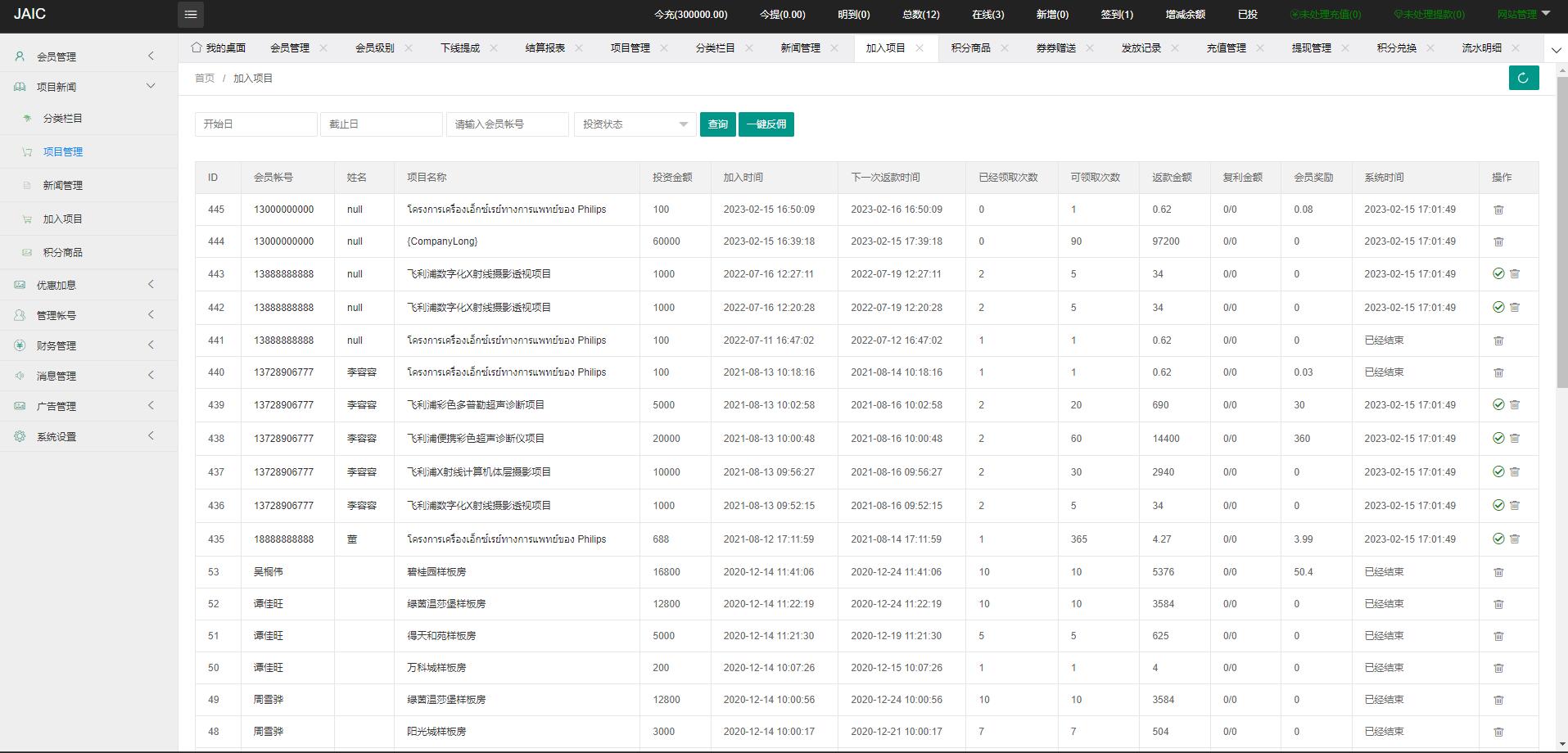Click trash icon for record 439
The image size is (1568, 753).
(1514, 405)
